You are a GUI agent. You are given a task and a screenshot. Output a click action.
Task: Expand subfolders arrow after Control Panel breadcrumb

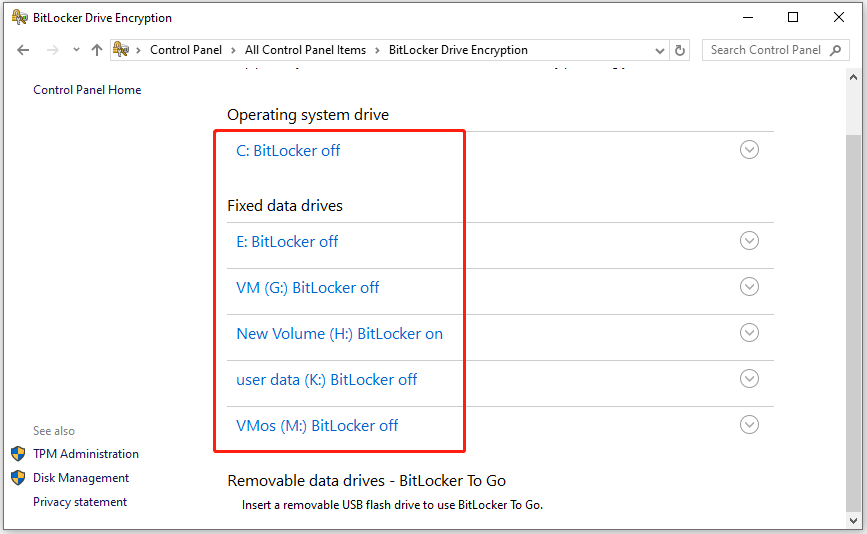coord(233,50)
